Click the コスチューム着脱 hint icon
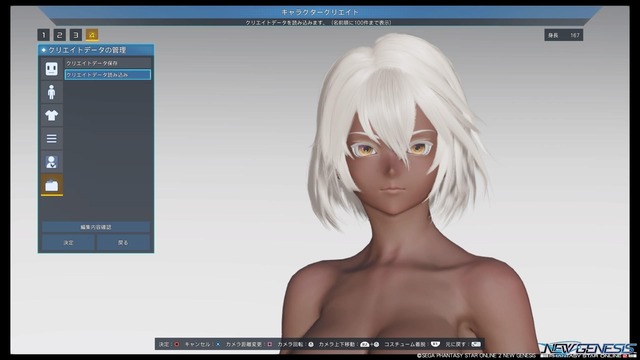 [435, 344]
